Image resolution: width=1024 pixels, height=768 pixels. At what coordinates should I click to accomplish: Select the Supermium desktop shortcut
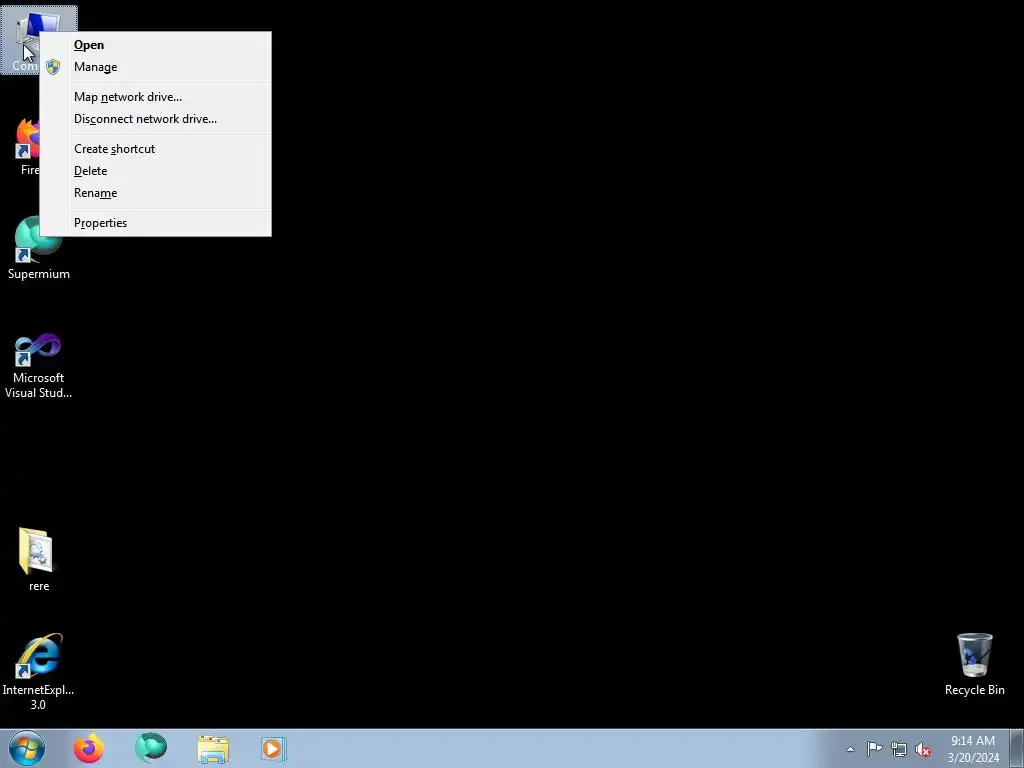39,249
